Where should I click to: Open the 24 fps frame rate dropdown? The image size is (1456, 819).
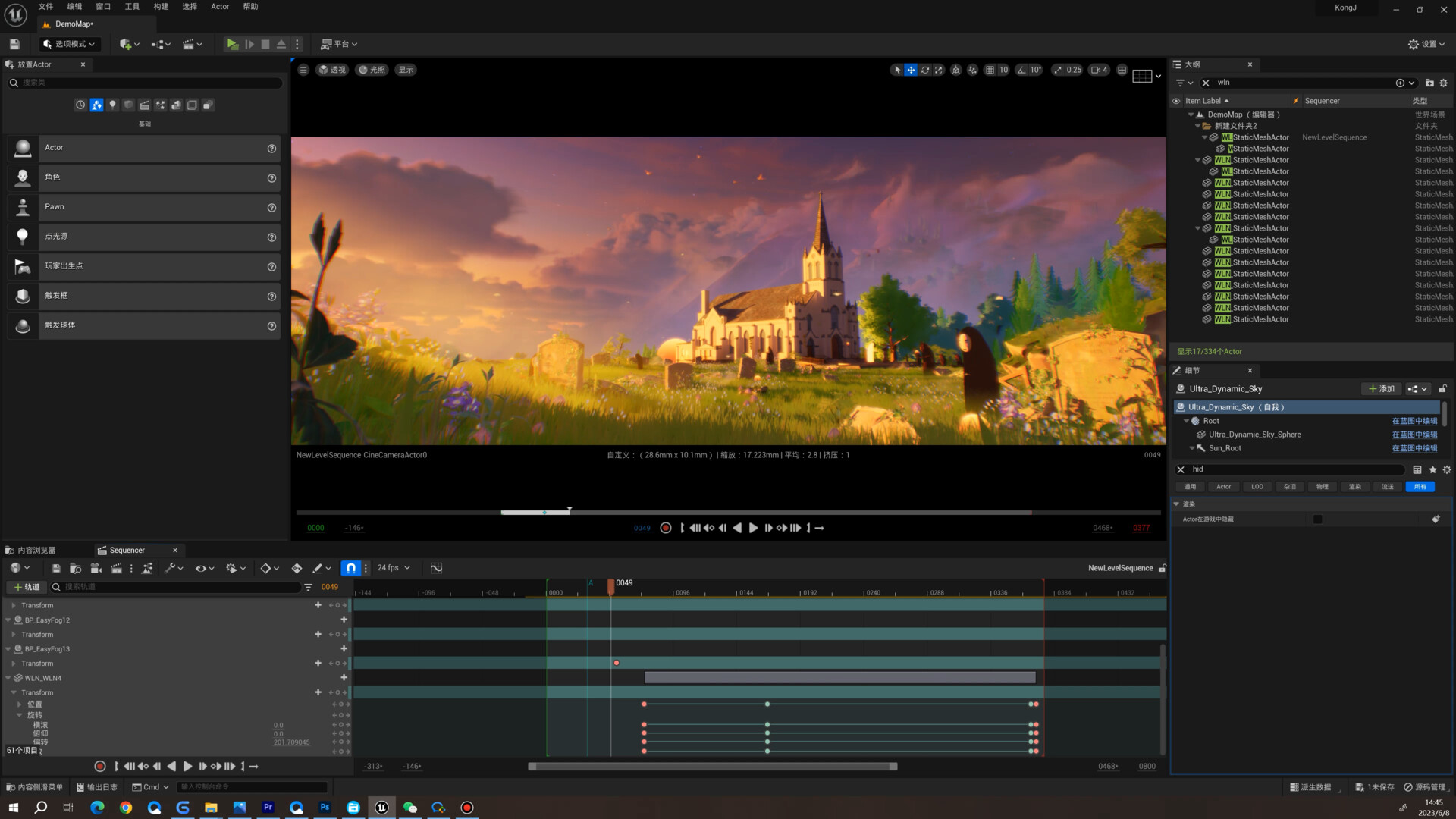point(394,568)
